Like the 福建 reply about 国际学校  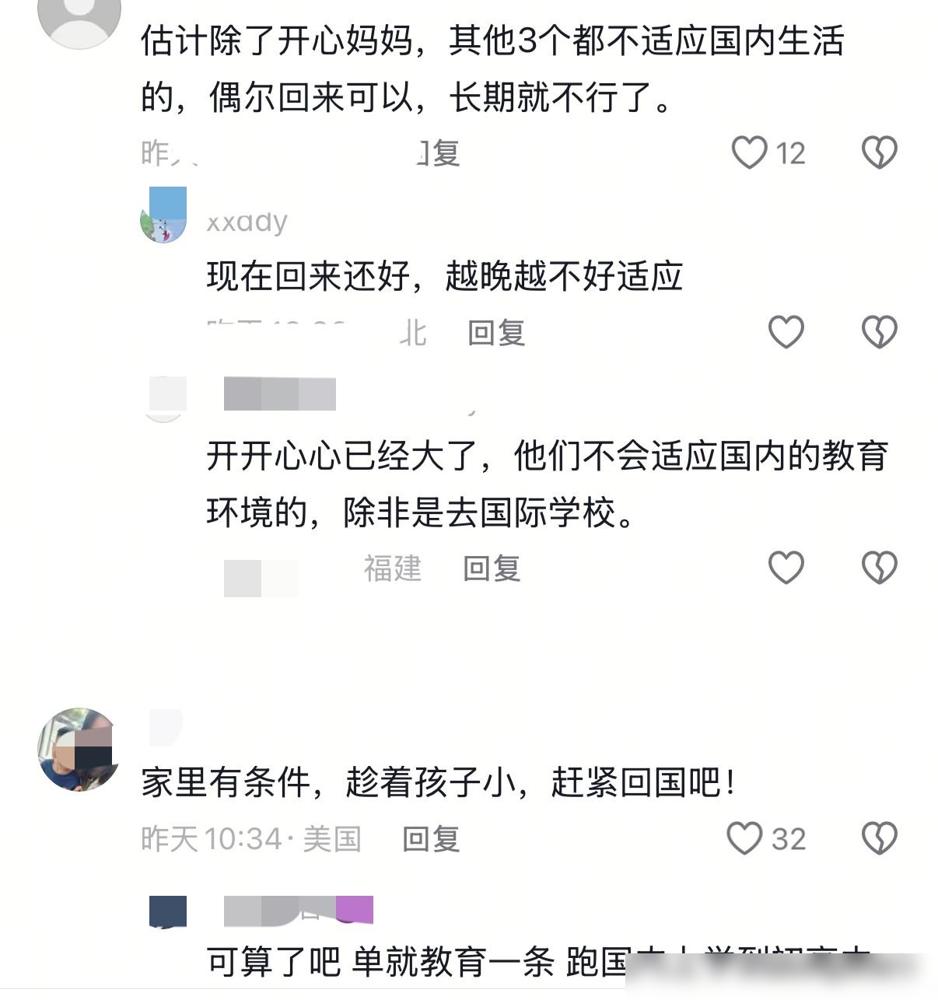(786, 568)
